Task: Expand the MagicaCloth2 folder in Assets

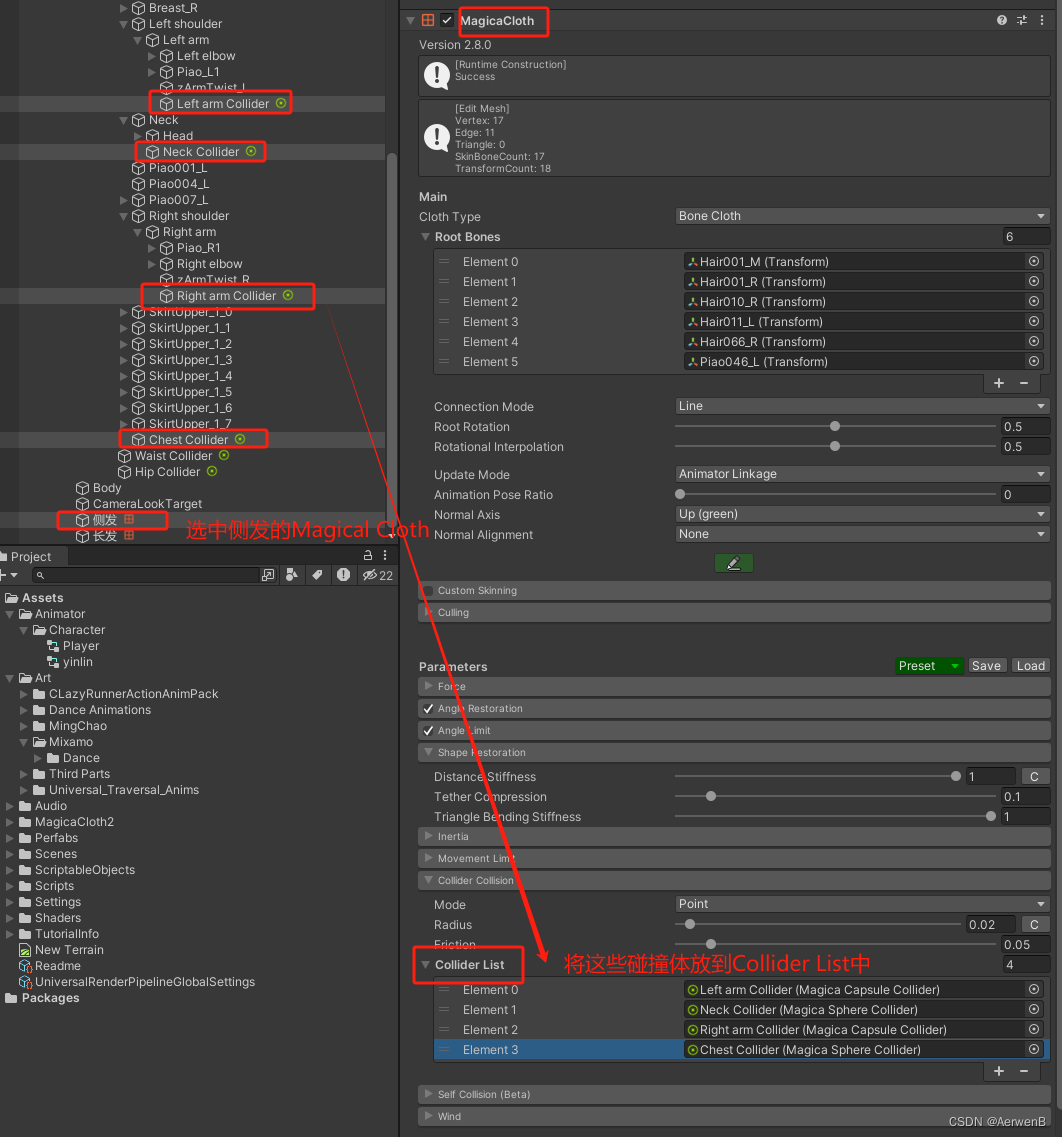Action: 9,822
